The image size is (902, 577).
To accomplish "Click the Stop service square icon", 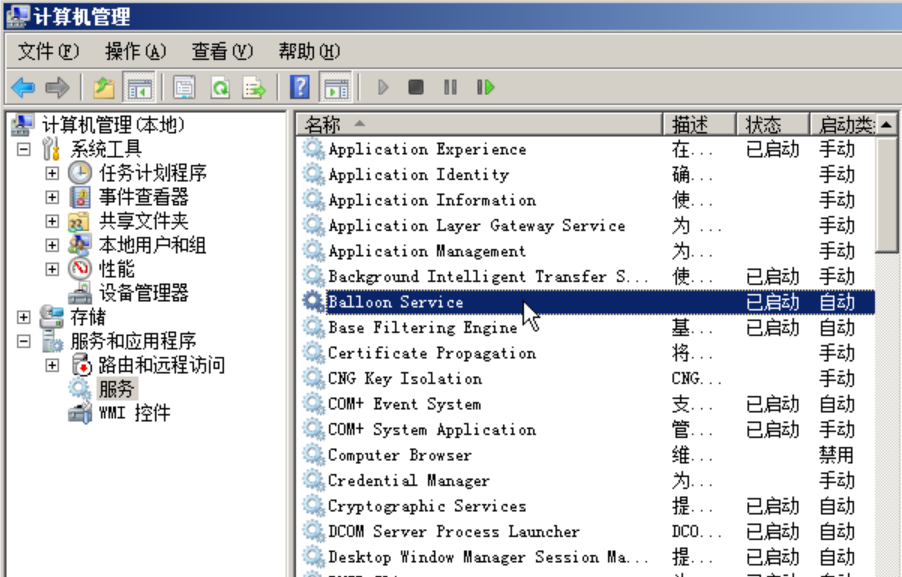I will [x=416, y=87].
